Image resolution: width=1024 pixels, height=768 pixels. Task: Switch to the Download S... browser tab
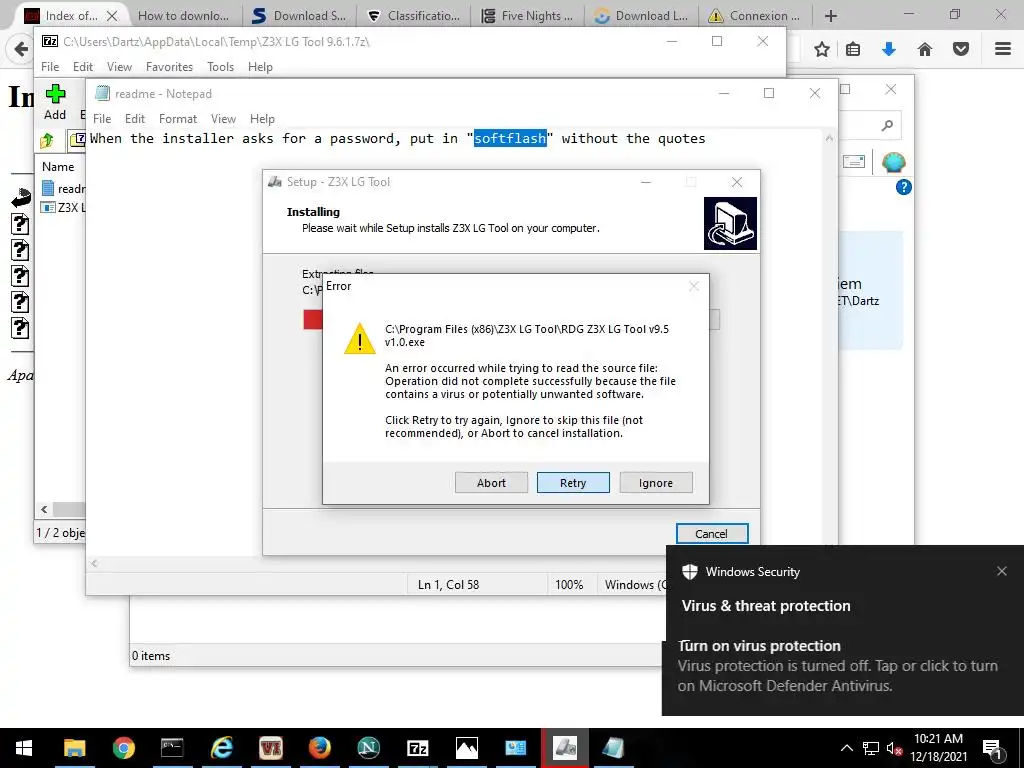click(300, 16)
